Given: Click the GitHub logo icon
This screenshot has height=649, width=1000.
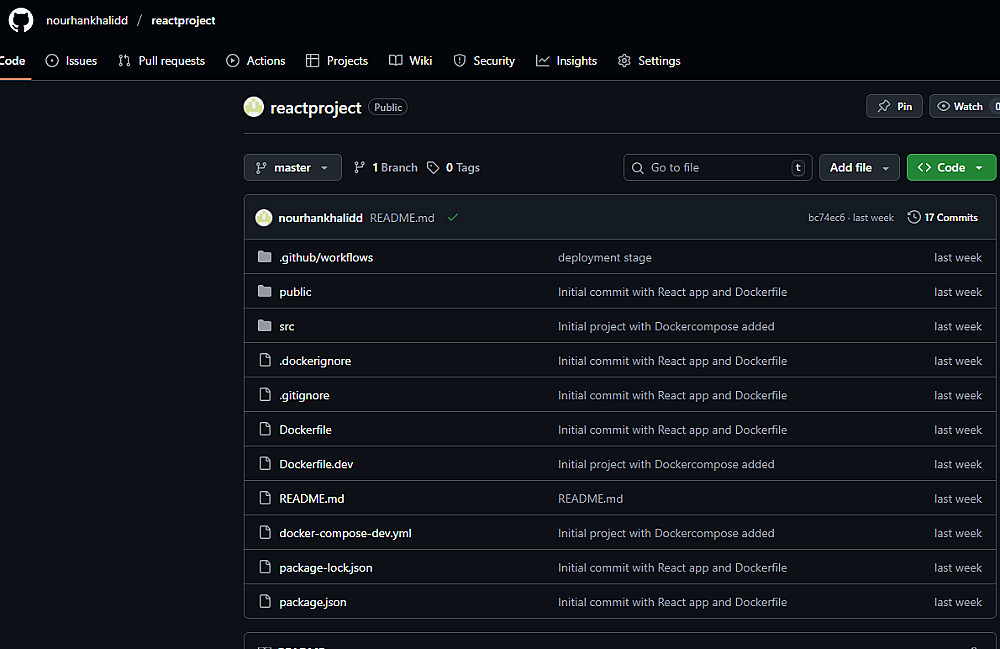Looking at the screenshot, I should click(21, 20).
